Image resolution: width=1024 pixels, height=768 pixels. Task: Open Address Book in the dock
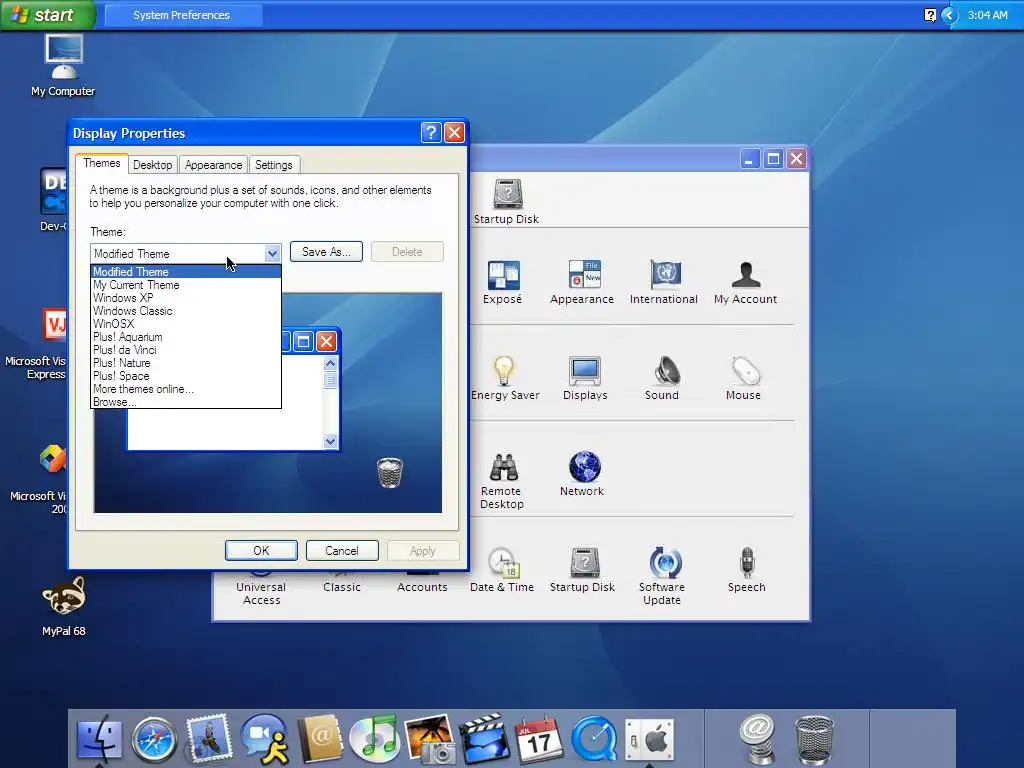tap(320, 739)
